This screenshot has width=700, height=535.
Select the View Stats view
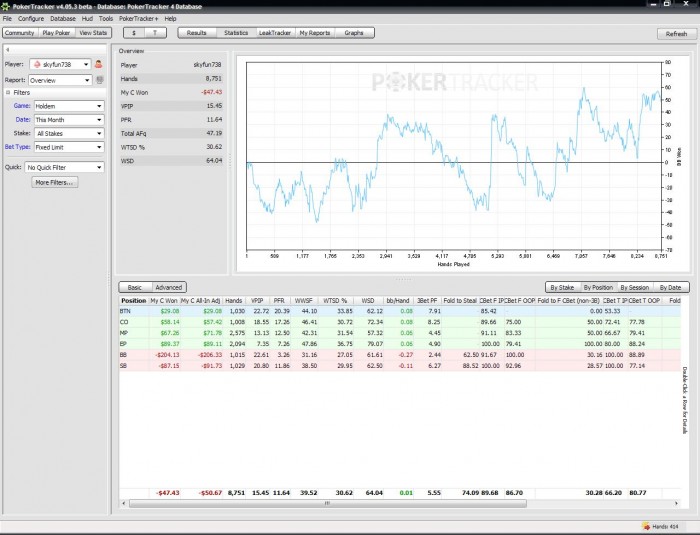[93, 33]
